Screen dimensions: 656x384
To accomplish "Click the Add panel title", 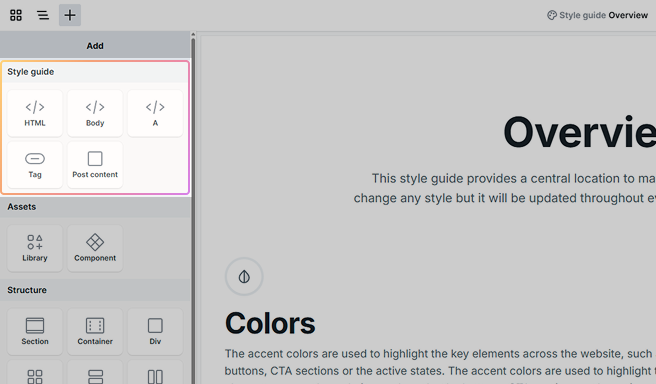I will [x=95, y=46].
